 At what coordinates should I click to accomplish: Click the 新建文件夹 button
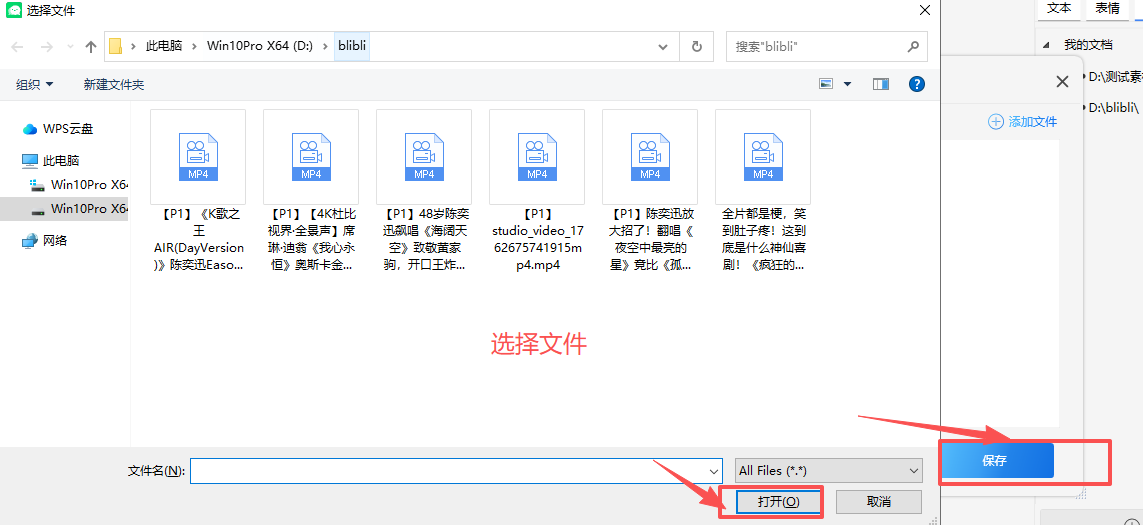[114, 85]
